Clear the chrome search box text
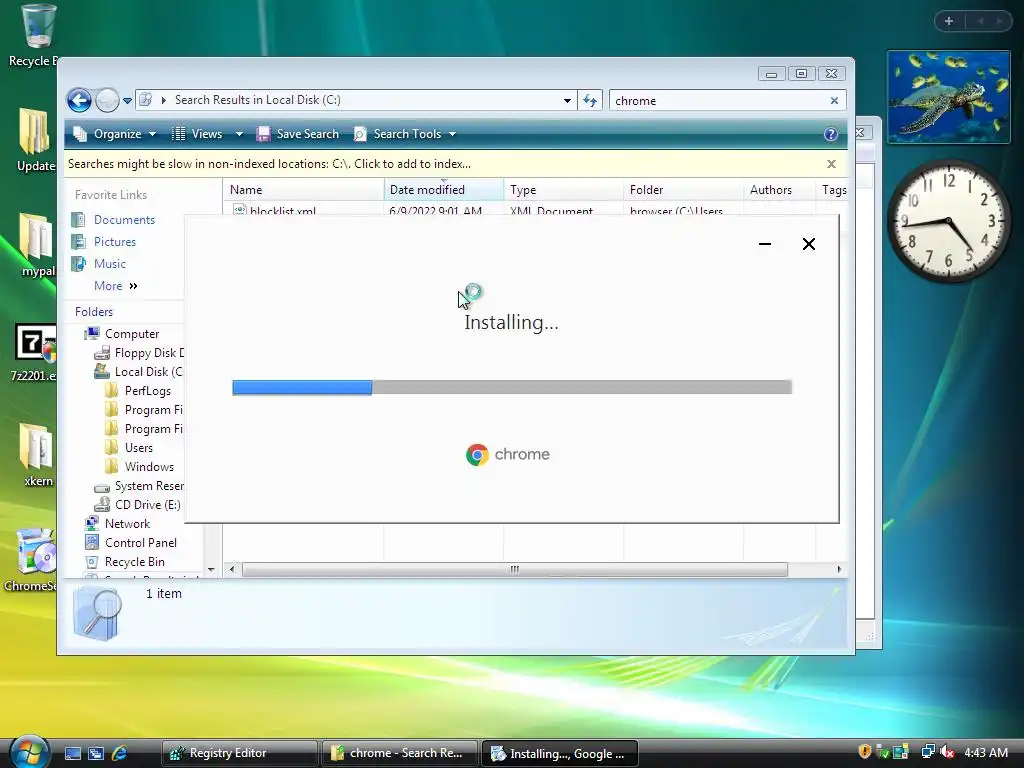1024x768 pixels. pyautogui.click(x=834, y=101)
